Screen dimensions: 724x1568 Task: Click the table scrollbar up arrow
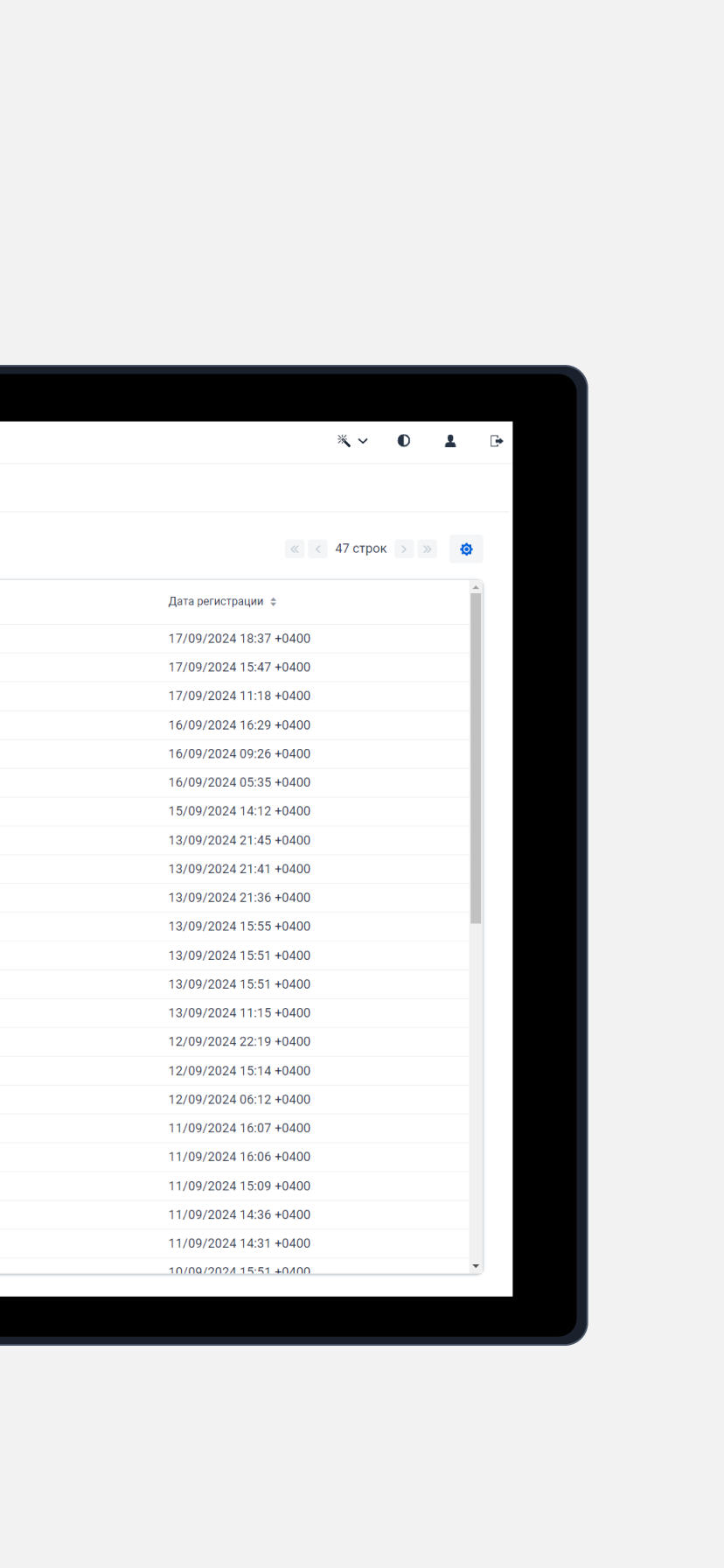[x=476, y=587]
